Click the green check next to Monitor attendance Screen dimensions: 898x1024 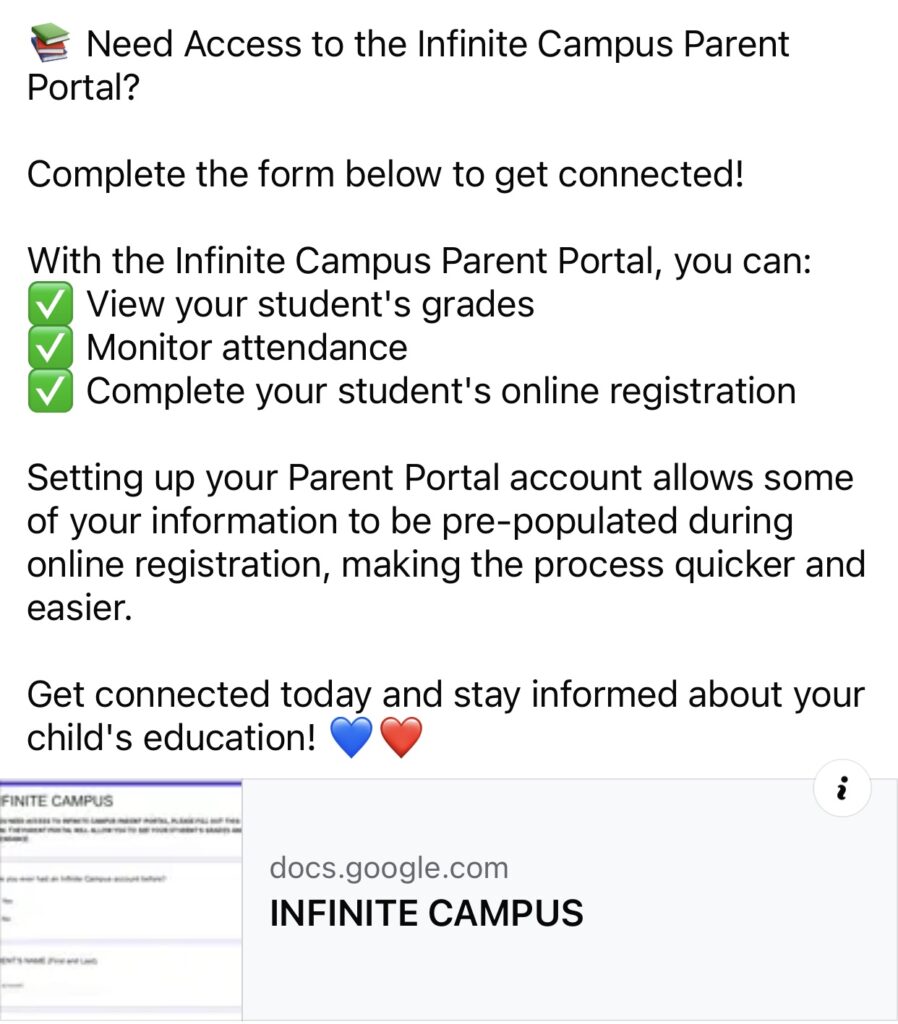pos(50,347)
